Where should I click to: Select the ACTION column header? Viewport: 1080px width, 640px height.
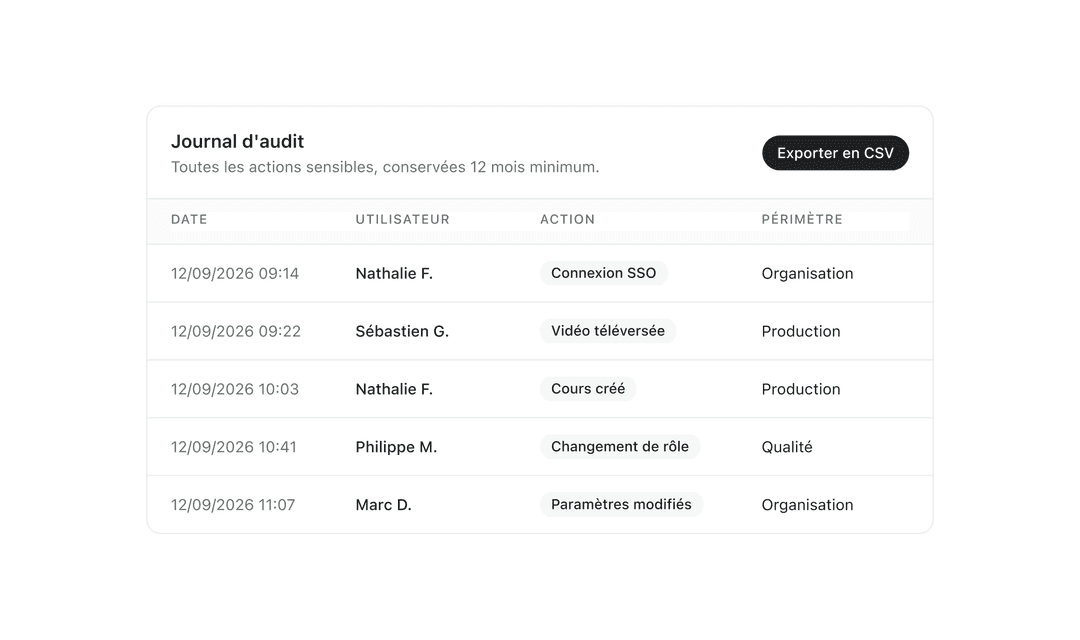(567, 219)
